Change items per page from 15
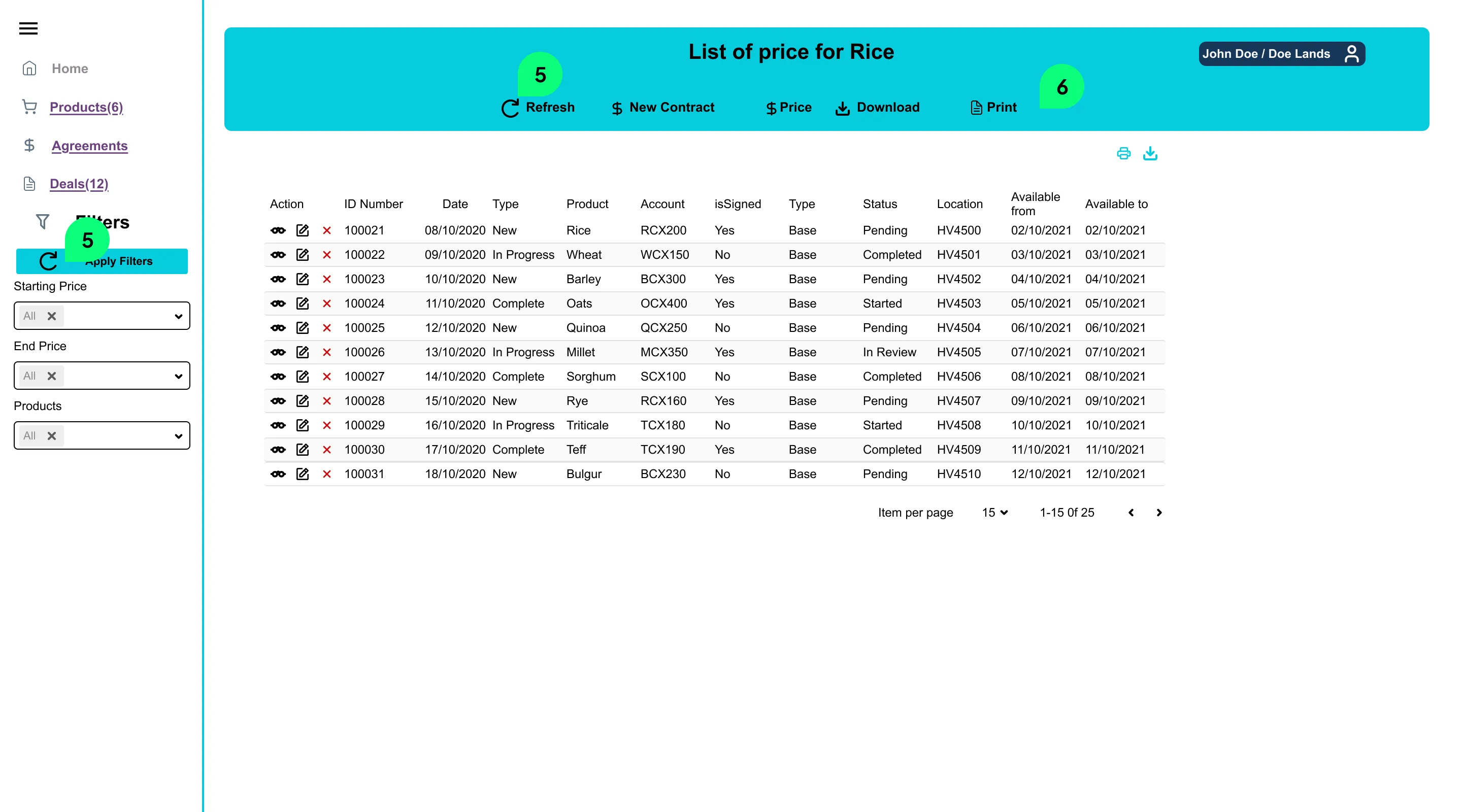The image size is (1462, 812). click(994, 513)
